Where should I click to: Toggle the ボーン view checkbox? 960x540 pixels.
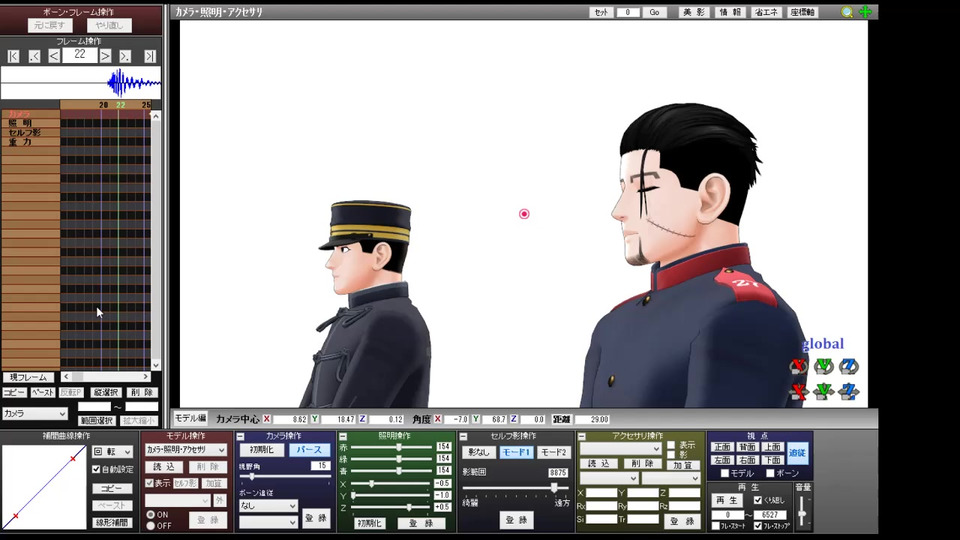[x=770, y=473]
